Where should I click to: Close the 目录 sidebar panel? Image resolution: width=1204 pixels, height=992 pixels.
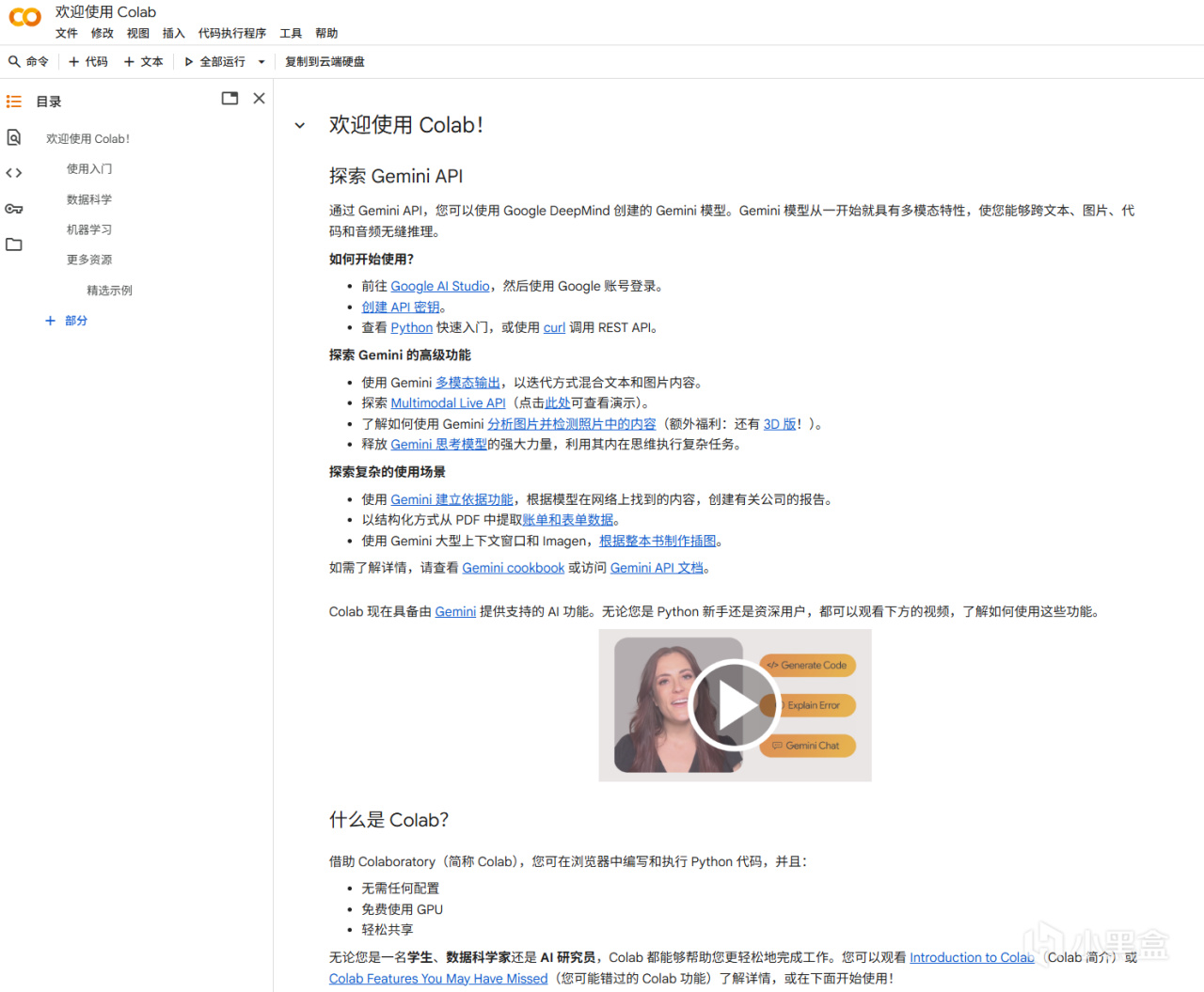[x=259, y=99]
